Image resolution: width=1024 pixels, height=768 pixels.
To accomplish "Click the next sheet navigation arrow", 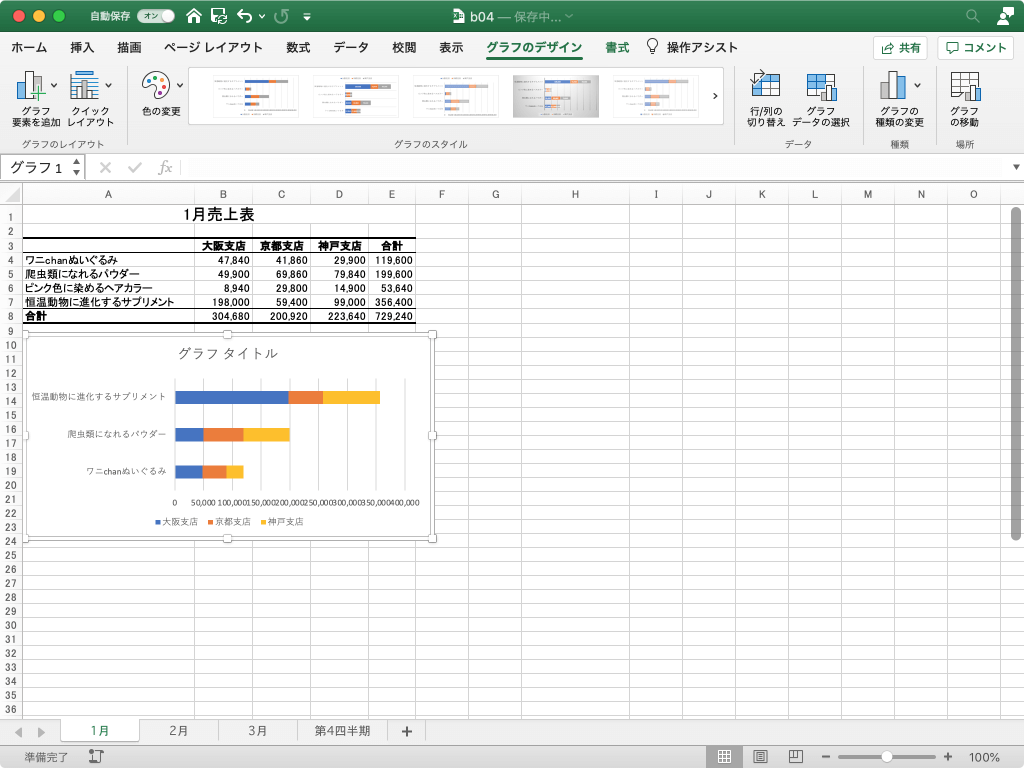I will point(41,732).
